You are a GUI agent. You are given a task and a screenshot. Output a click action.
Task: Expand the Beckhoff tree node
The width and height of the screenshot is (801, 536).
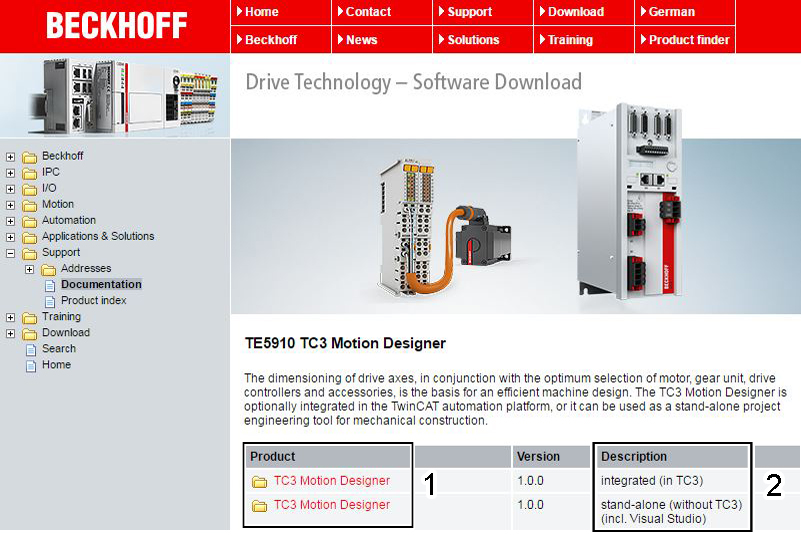[10, 157]
